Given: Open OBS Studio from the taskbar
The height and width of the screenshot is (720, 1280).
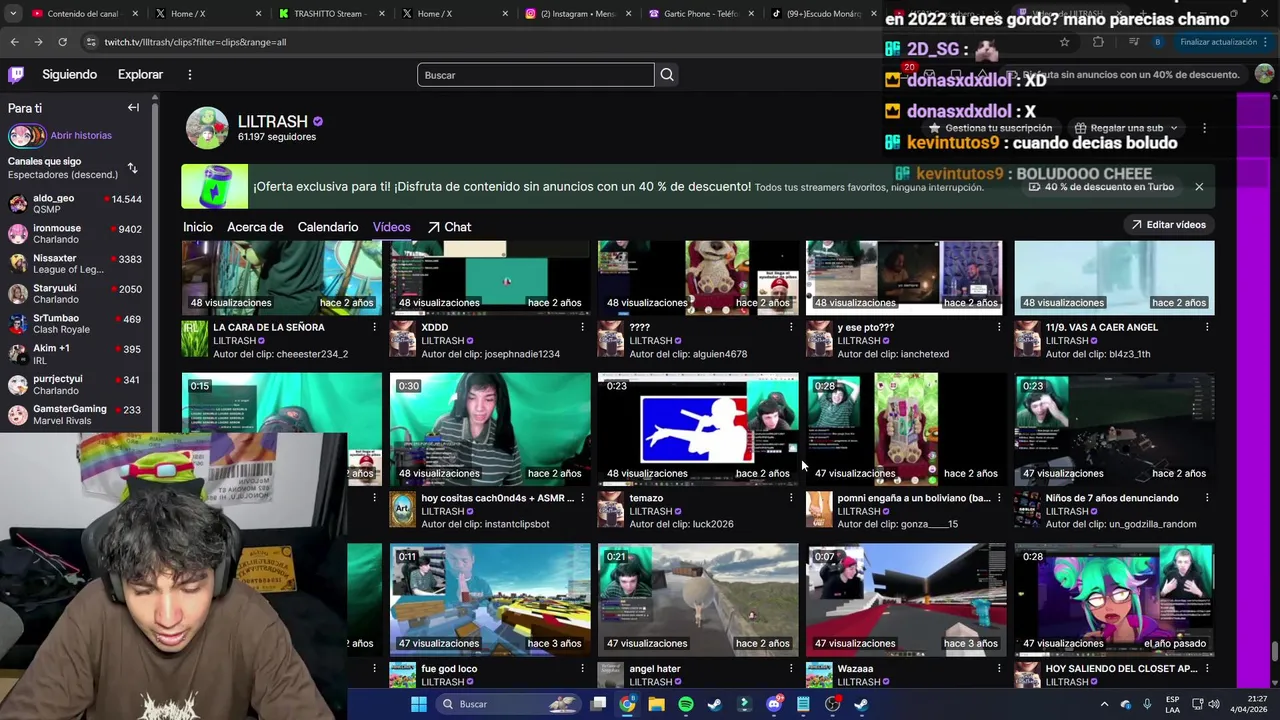Looking at the screenshot, I should coord(832,704).
